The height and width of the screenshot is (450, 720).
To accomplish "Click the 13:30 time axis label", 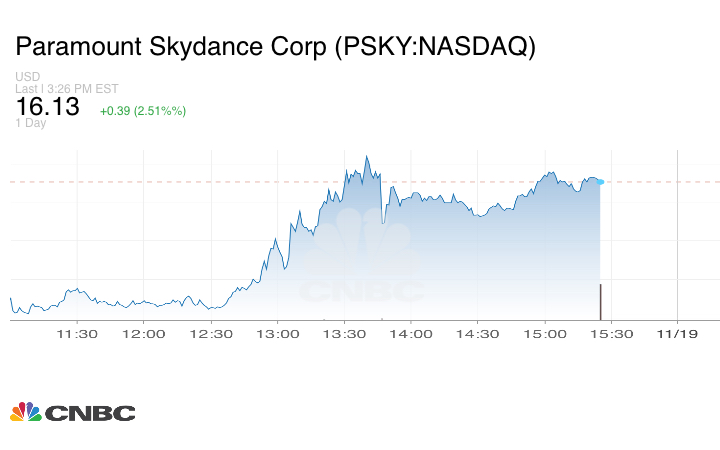I will [x=344, y=334].
